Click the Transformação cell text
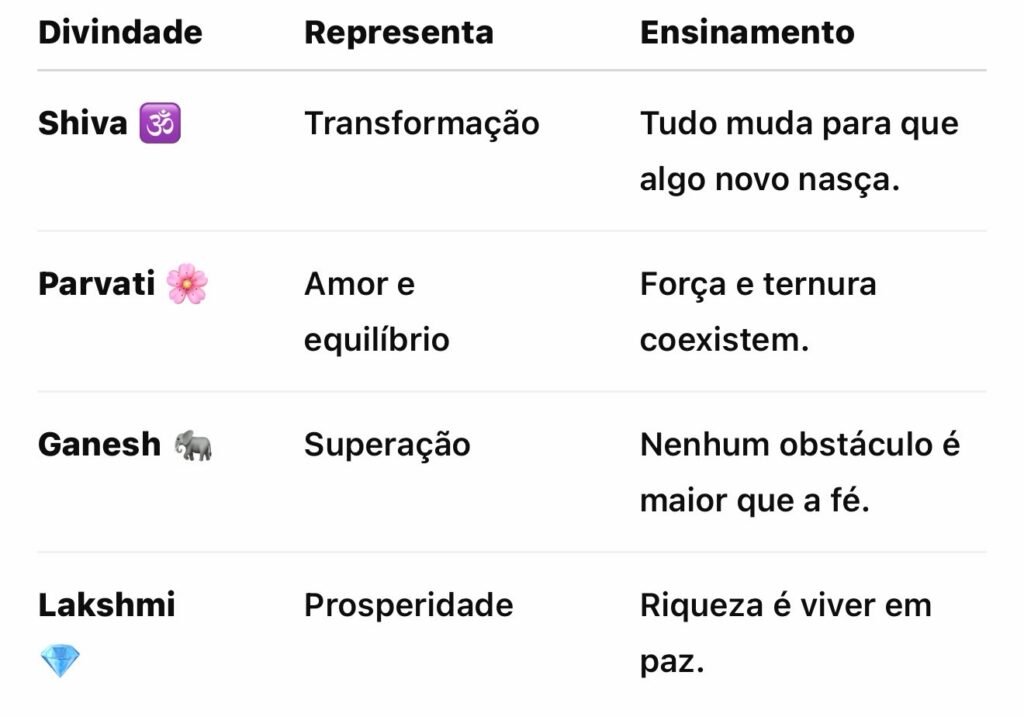The image size is (1024, 717). 421,124
